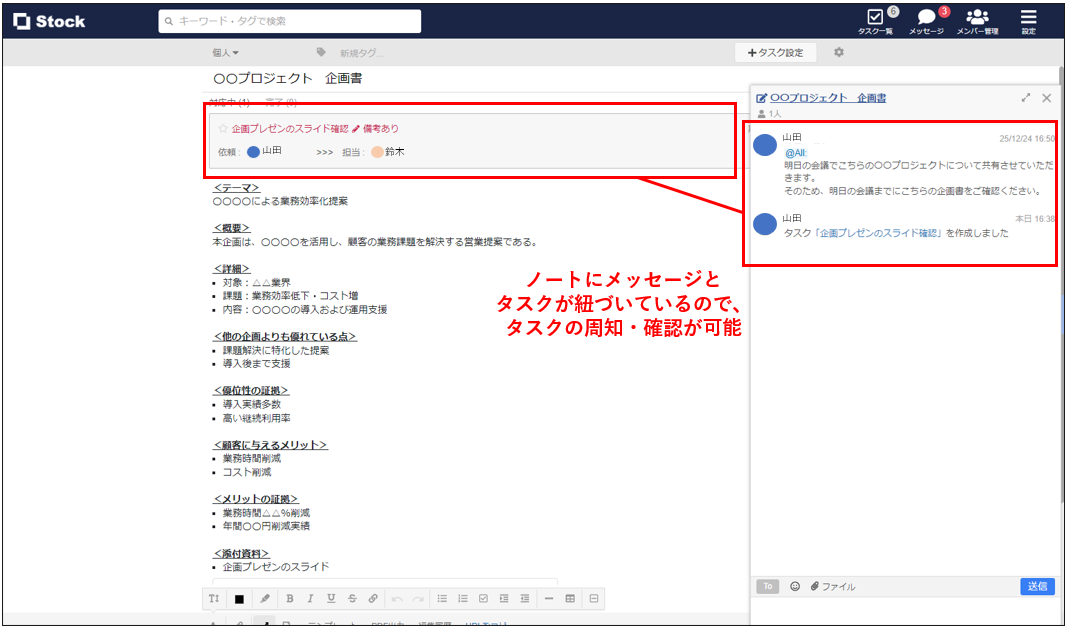Toggle checklist formatting in the editor toolbar
This screenshot has width=1070, height=632.
pos(484,598)
